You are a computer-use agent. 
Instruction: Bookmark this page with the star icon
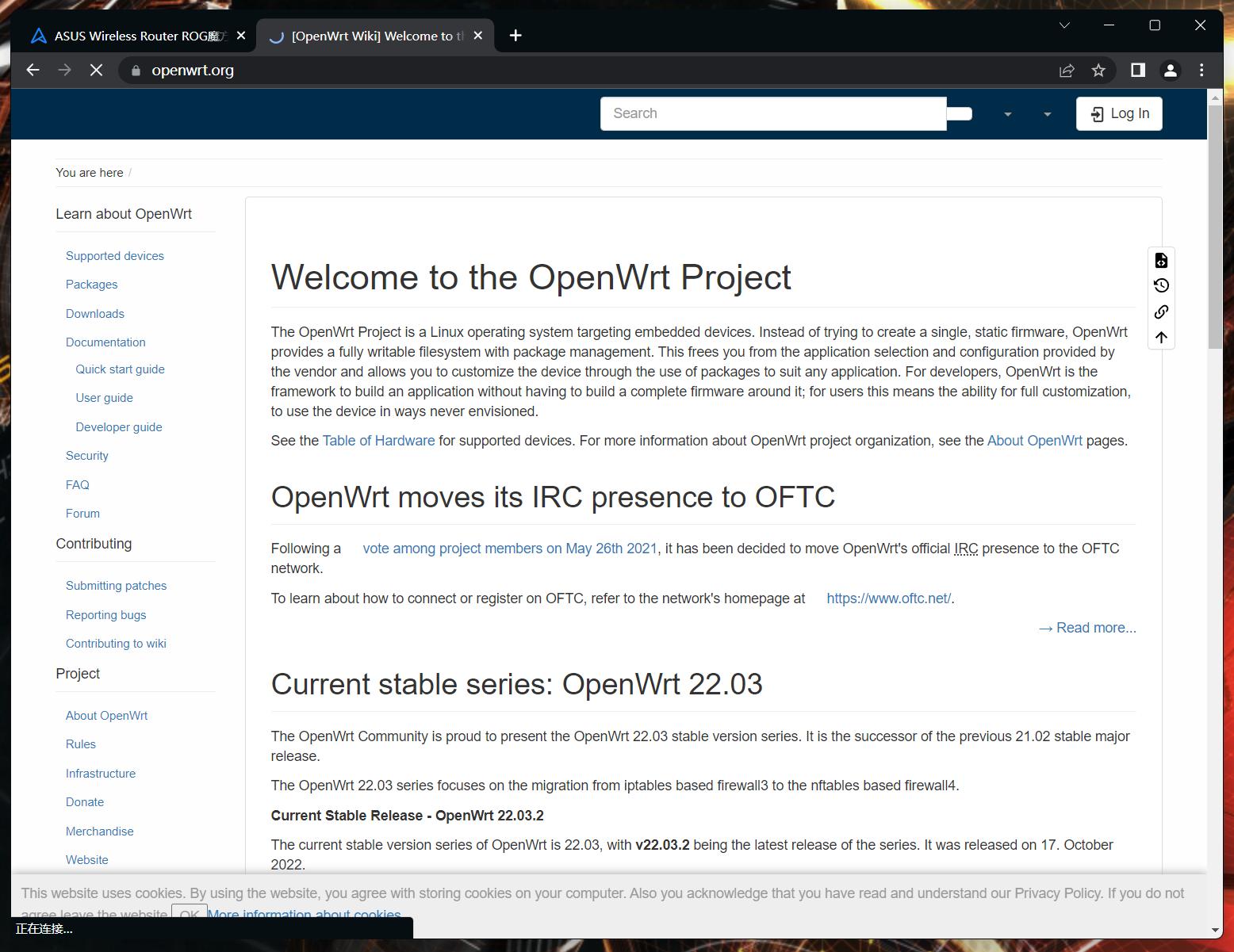point(1098,71)
